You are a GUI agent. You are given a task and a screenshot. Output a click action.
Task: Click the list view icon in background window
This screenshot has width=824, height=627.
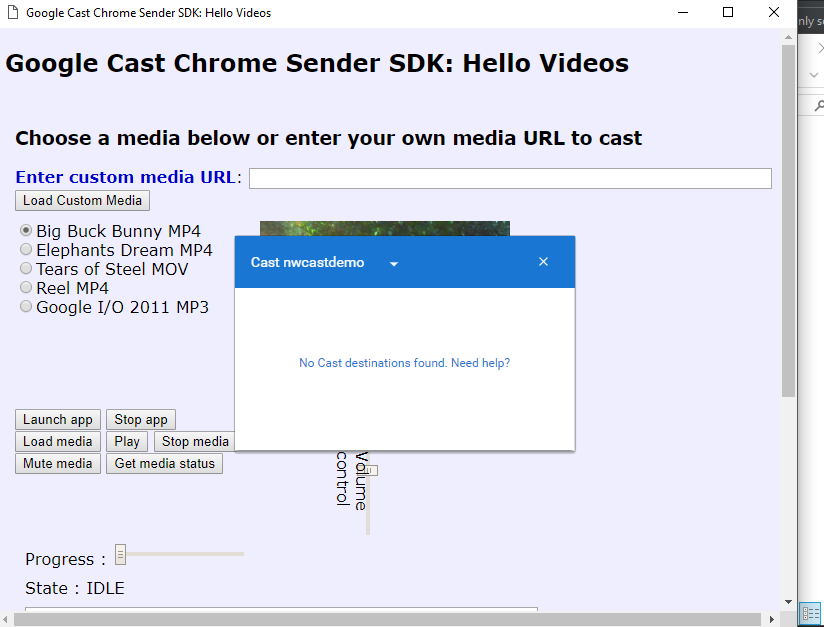pos(810,613)
